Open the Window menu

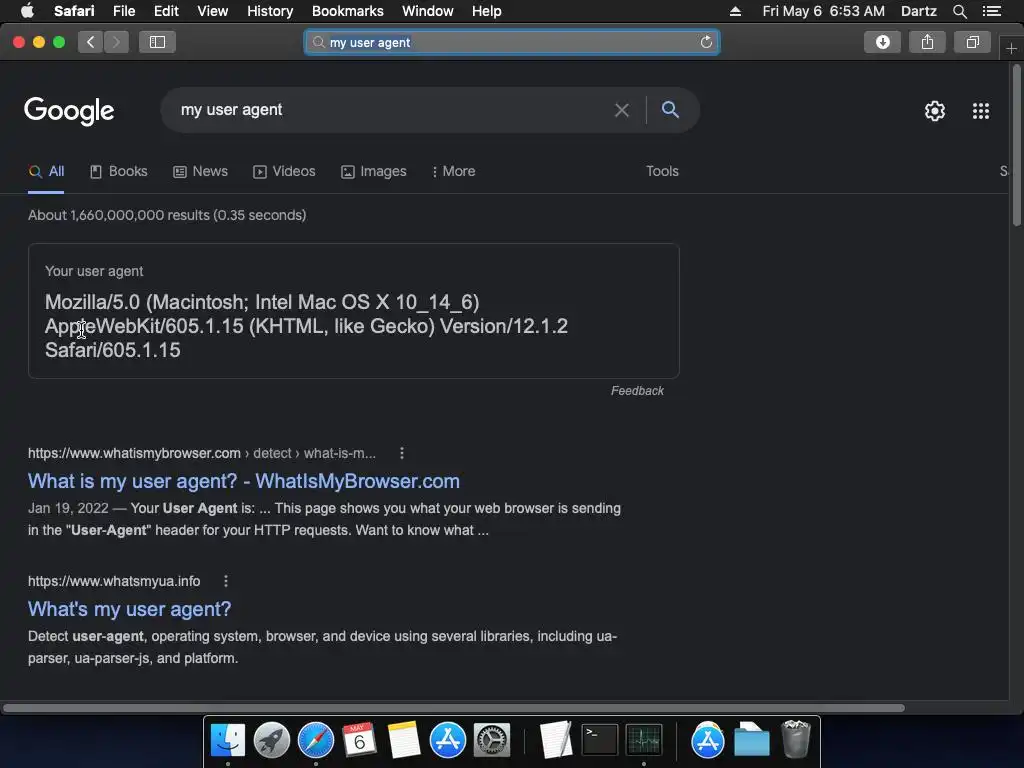coord(427,11)
